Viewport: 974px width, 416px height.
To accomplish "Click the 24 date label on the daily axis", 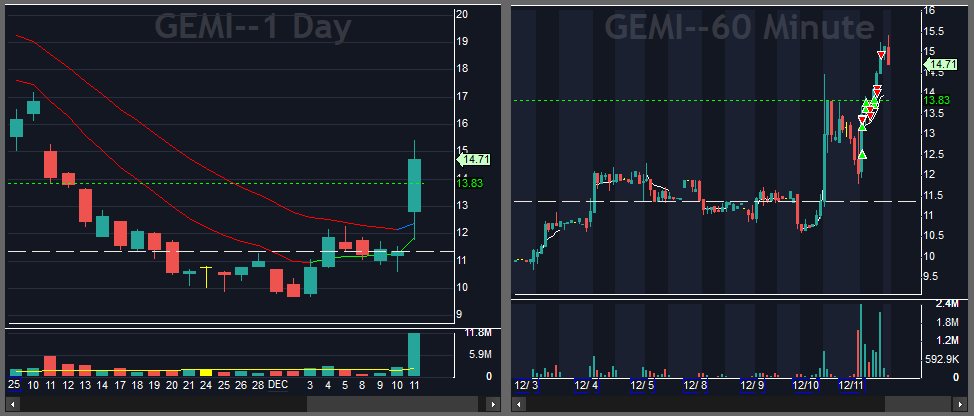I will click(x=206, y=386).
